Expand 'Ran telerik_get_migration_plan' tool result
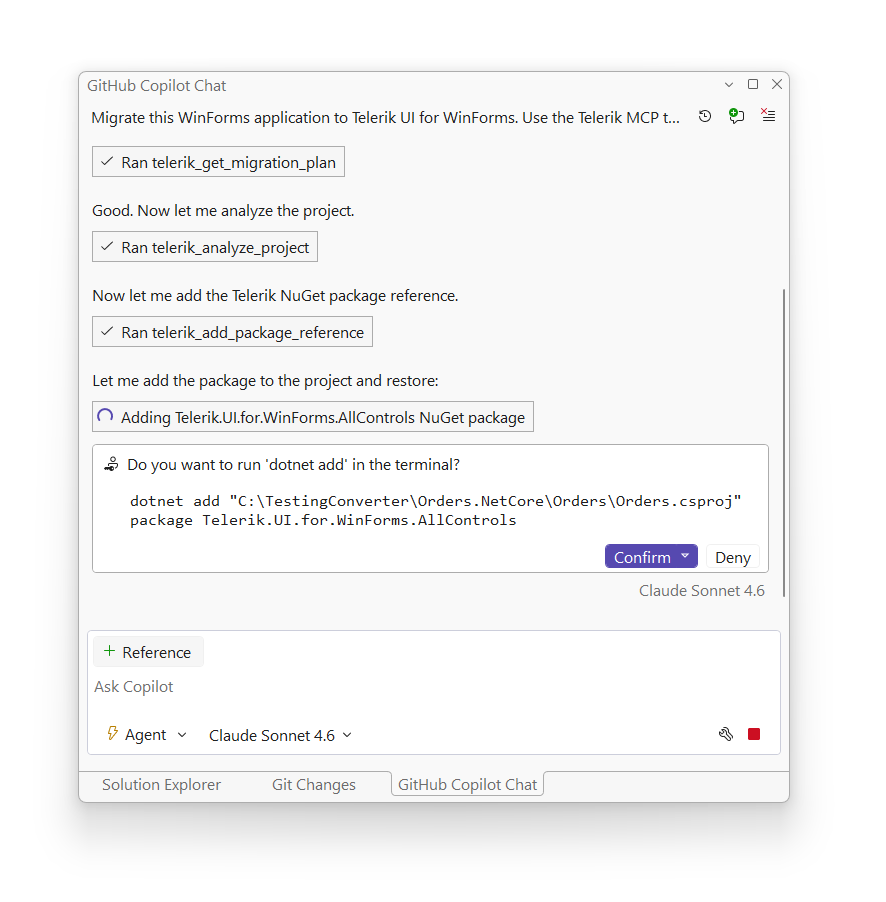The width and height of the screenshot is (886, 902). tap(218, 162)
